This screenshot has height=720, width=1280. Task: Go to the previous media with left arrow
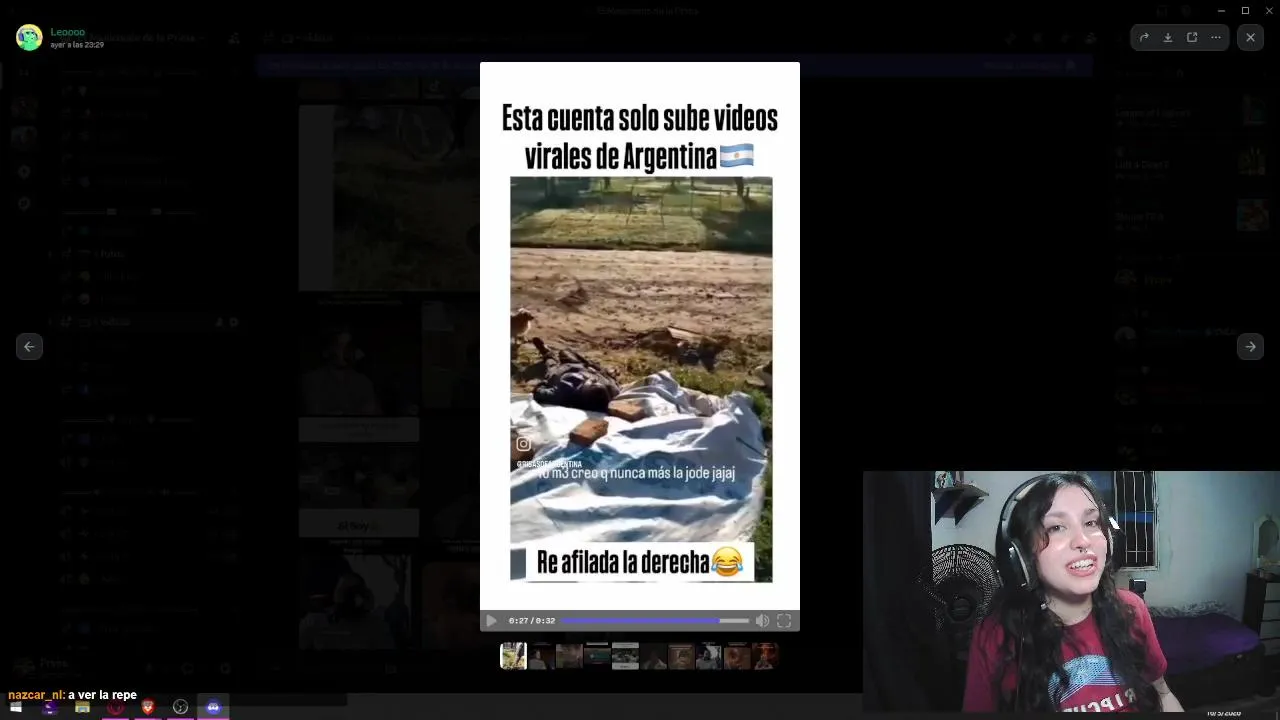[x=29, y=346]
